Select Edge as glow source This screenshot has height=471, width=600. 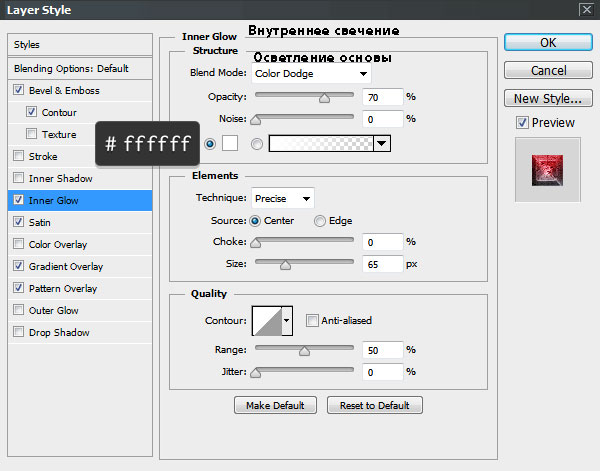click(320, 221)
